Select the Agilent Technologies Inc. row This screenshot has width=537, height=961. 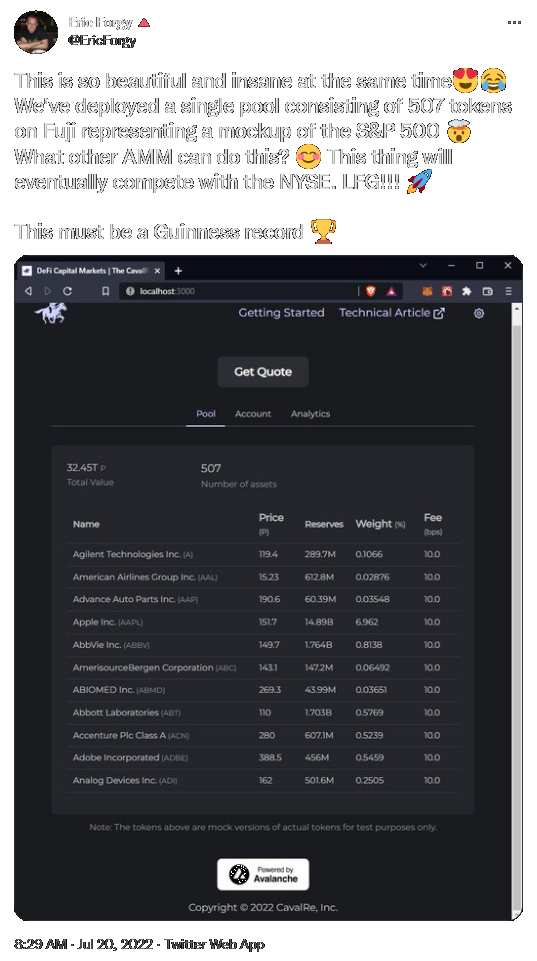point(262,554)
